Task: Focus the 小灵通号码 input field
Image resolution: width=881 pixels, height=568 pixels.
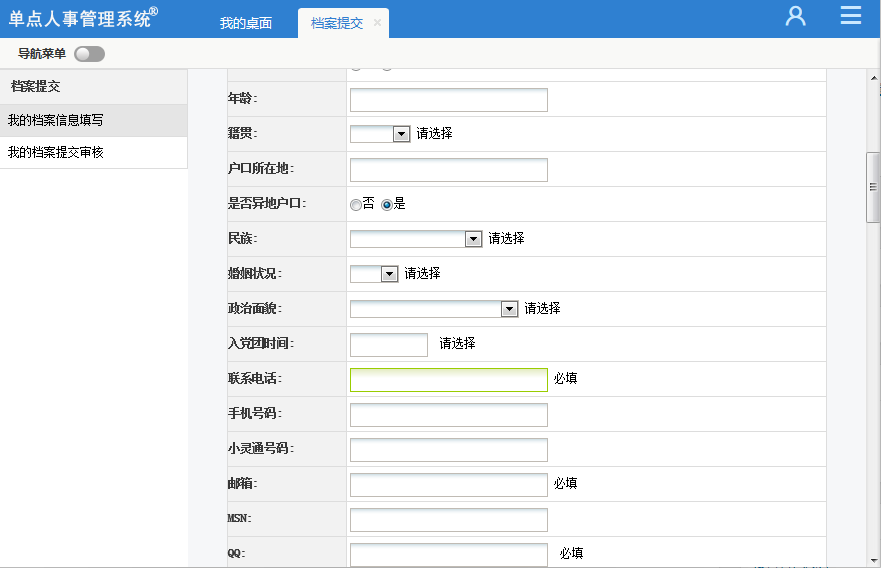Action: [x=448, y=449]
